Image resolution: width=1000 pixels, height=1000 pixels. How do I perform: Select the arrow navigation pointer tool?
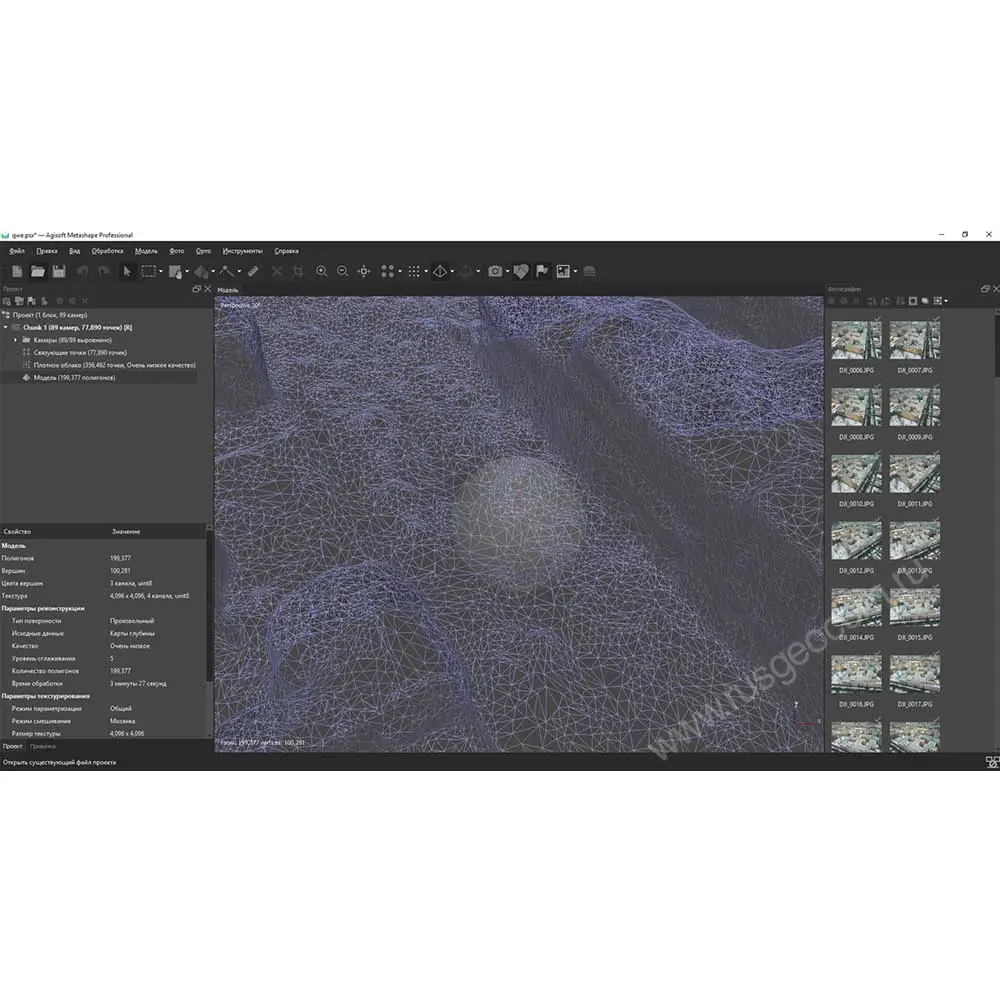coord(126,271)
